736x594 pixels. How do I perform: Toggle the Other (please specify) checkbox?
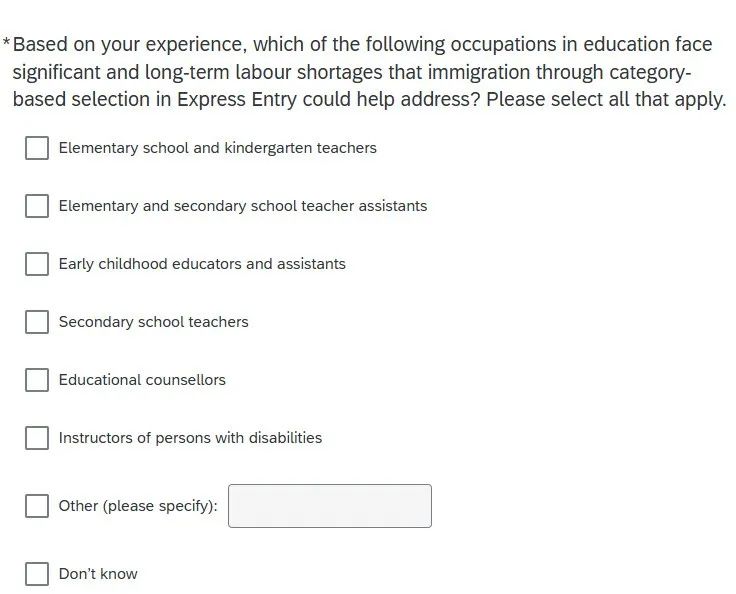tap(37, 506)
